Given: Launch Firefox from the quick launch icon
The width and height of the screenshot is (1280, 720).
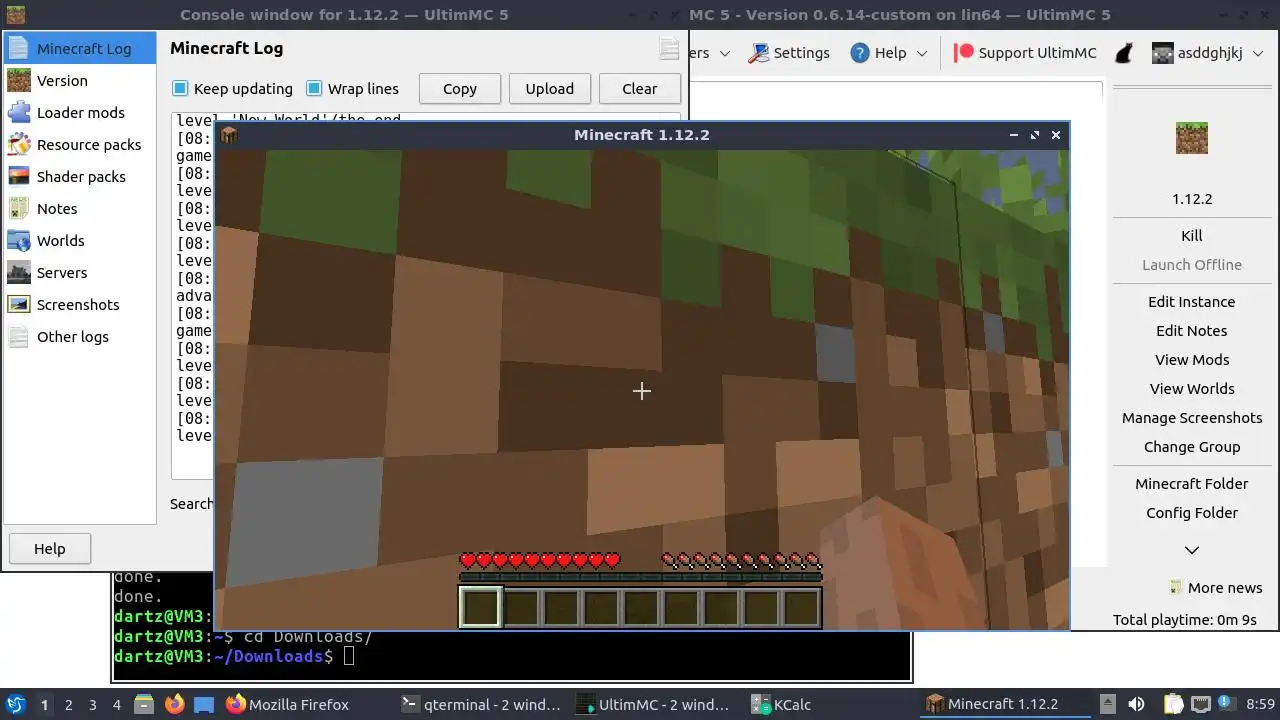Looking at the screenshot, I should point(175,704).
